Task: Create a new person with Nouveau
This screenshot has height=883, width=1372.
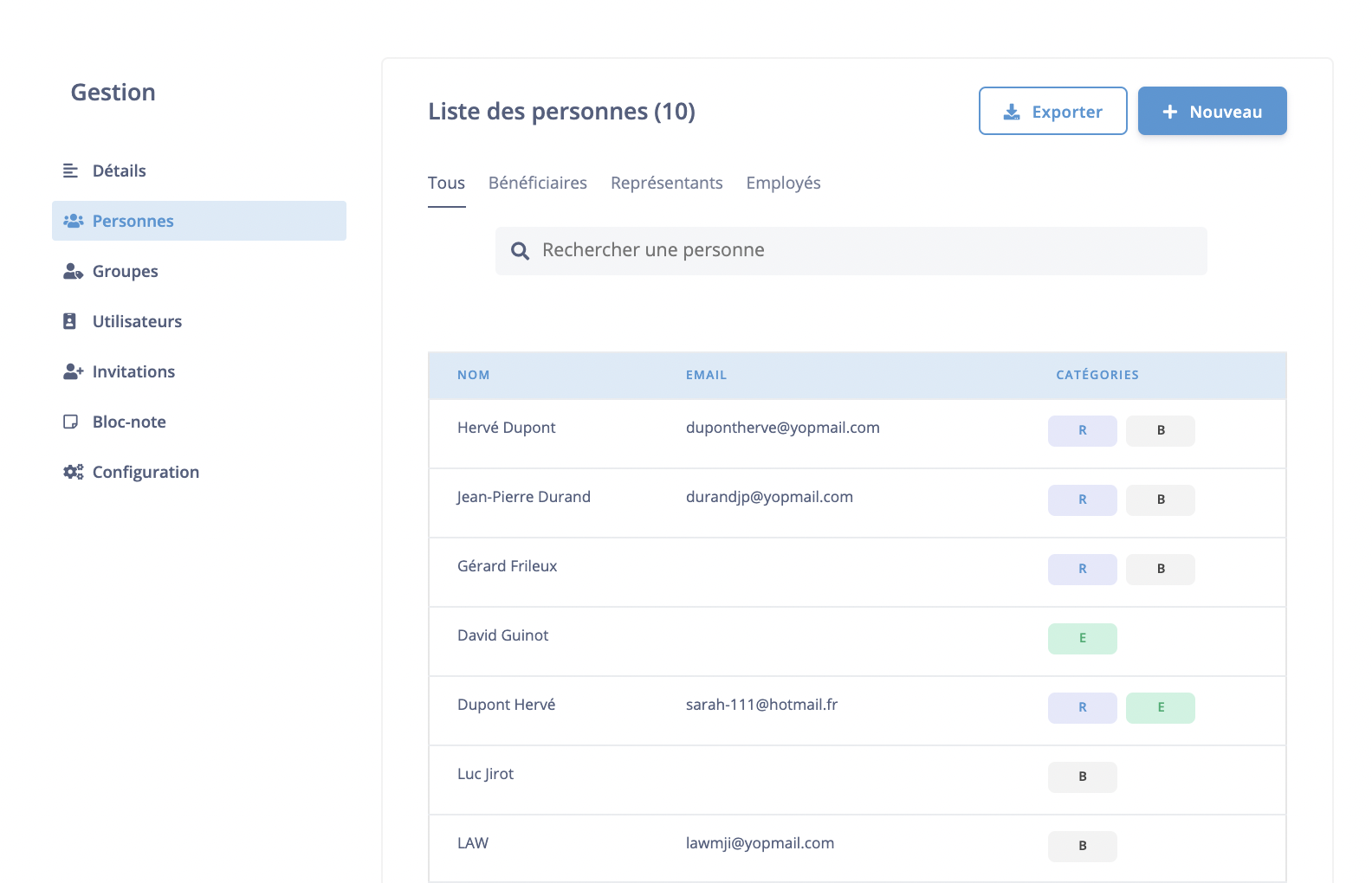Action: (x=1212, y=112)
